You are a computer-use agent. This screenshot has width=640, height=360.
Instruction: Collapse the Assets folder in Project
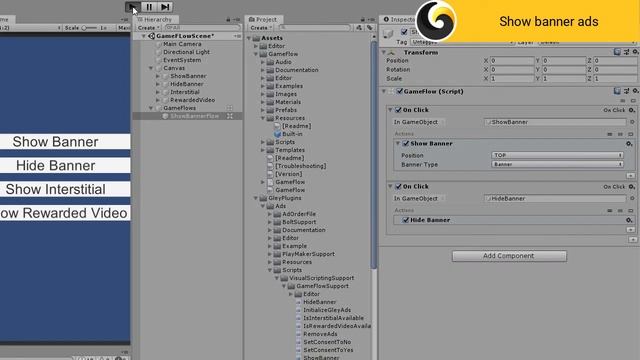(249, 38)
